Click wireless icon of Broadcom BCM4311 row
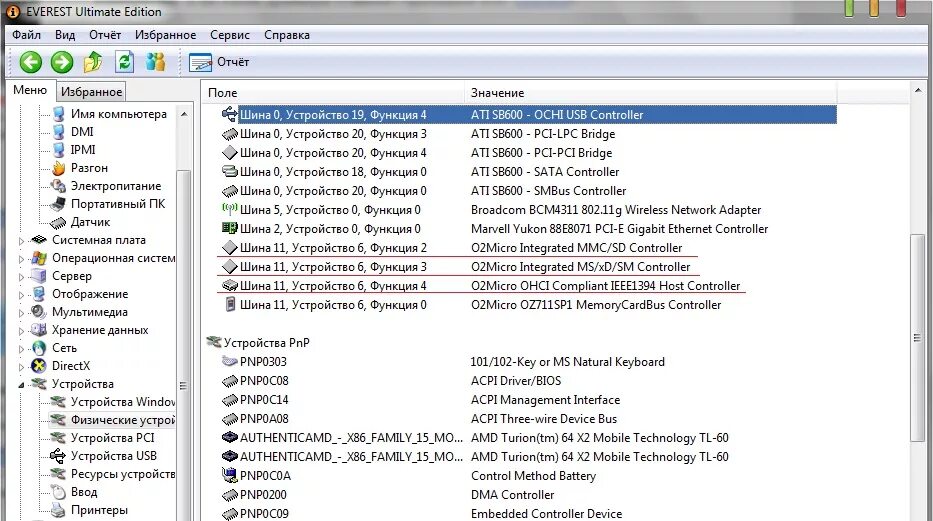The image size is (933, 521). 230,209
